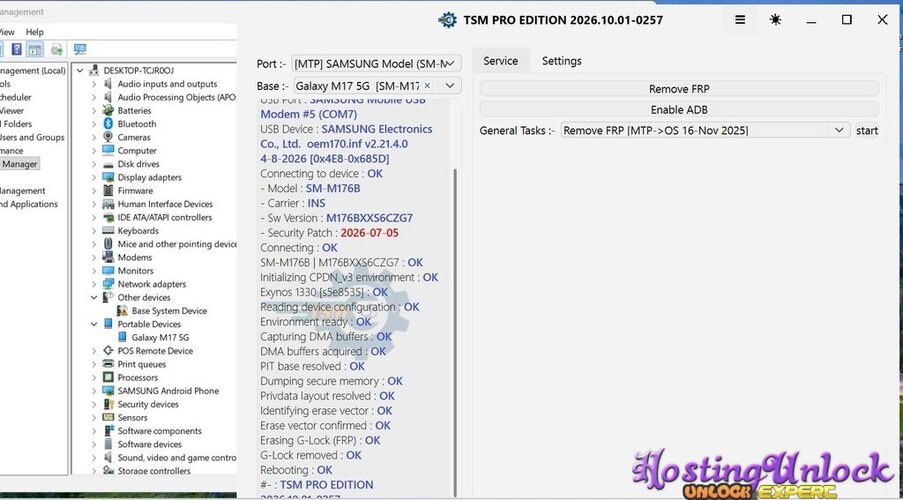Collapse the Portable Devices node
This screenshot has width=903, height=500.
coord(94,324)
